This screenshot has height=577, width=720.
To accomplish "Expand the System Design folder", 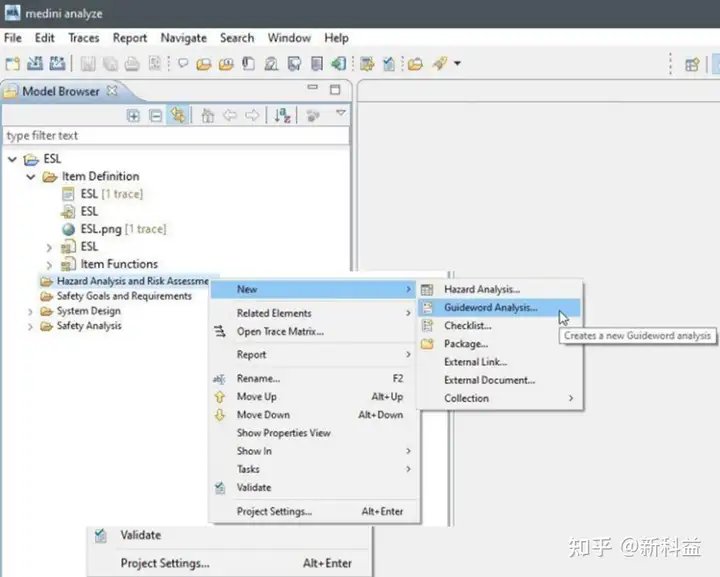I will (30, 312).
